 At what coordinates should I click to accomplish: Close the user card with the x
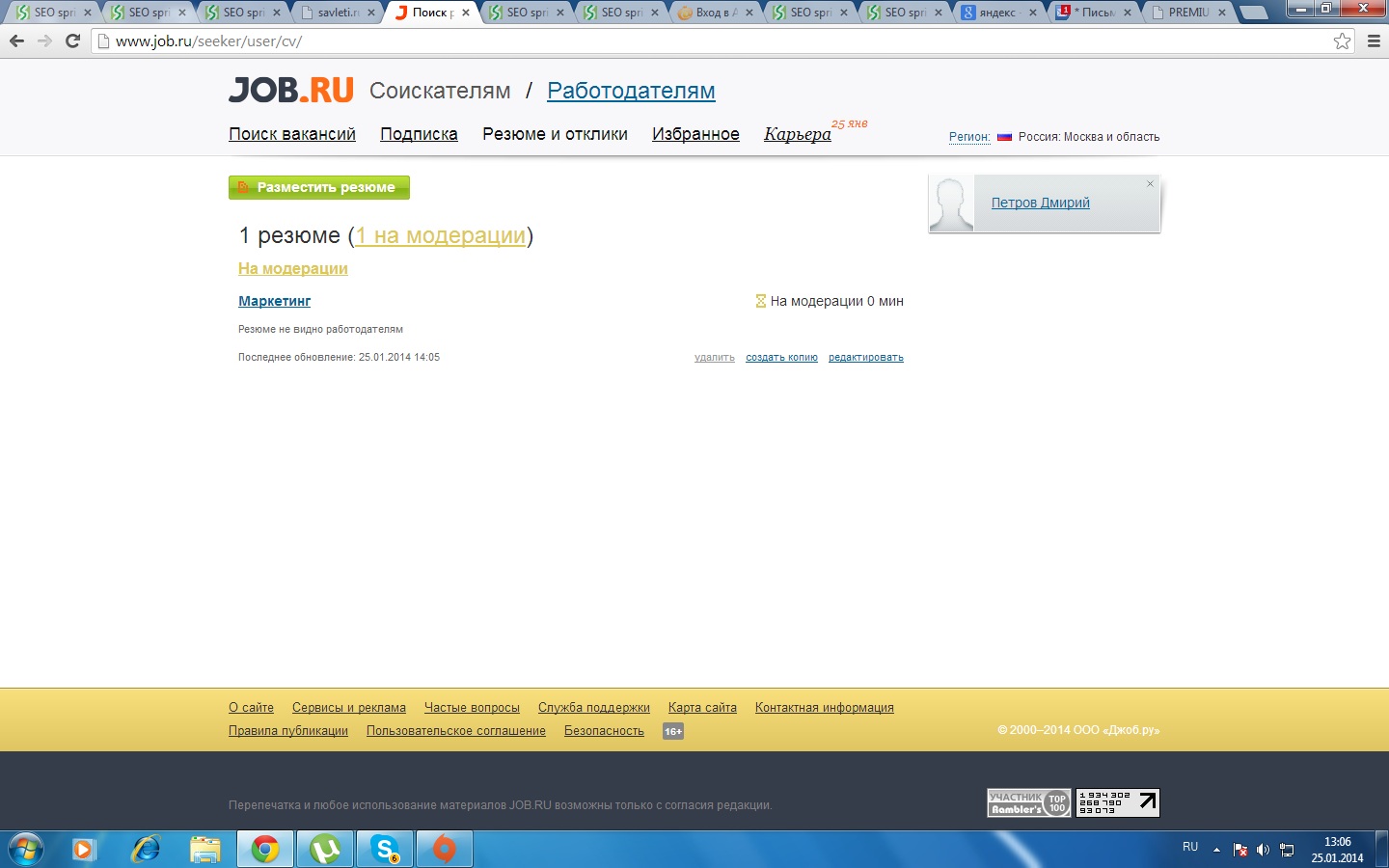click(x=1150, y=183)
